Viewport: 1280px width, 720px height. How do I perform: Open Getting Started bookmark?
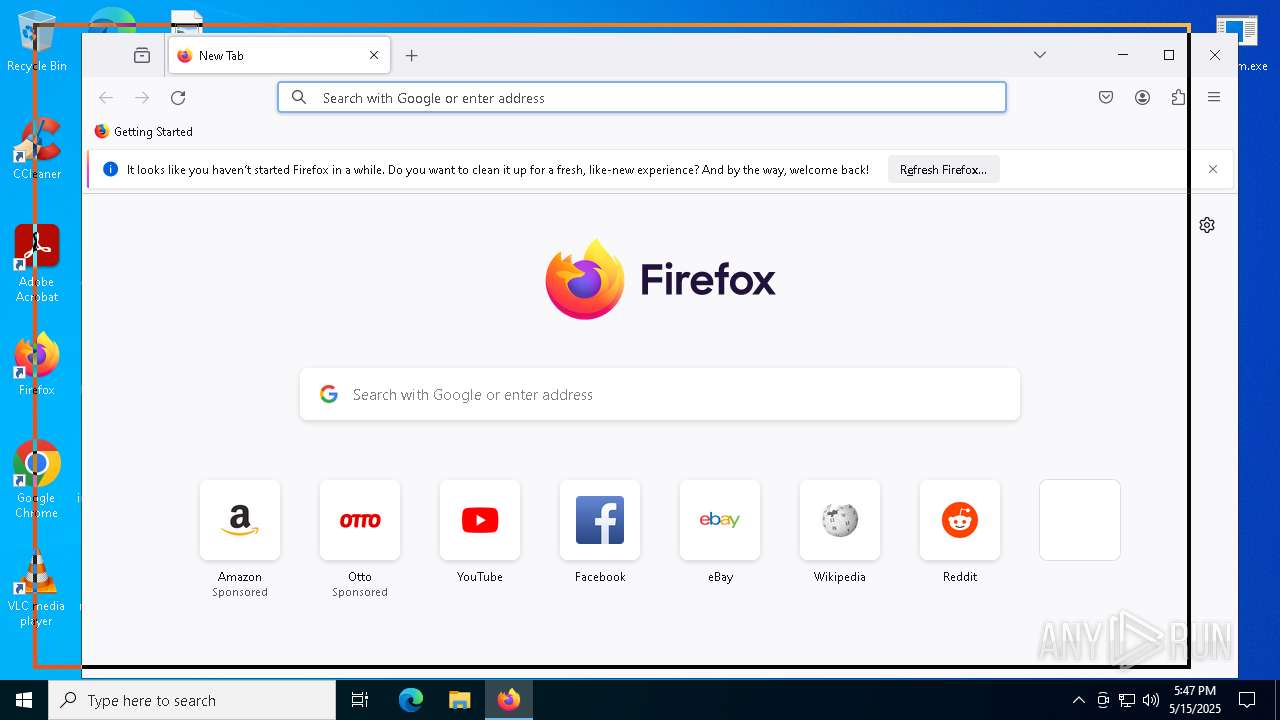tap(143, 131)
